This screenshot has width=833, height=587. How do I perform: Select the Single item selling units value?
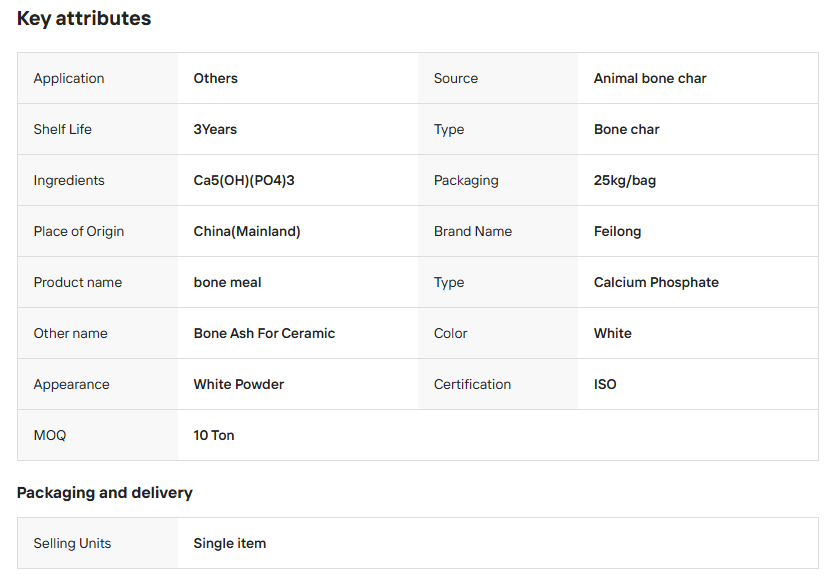[230, 543]
